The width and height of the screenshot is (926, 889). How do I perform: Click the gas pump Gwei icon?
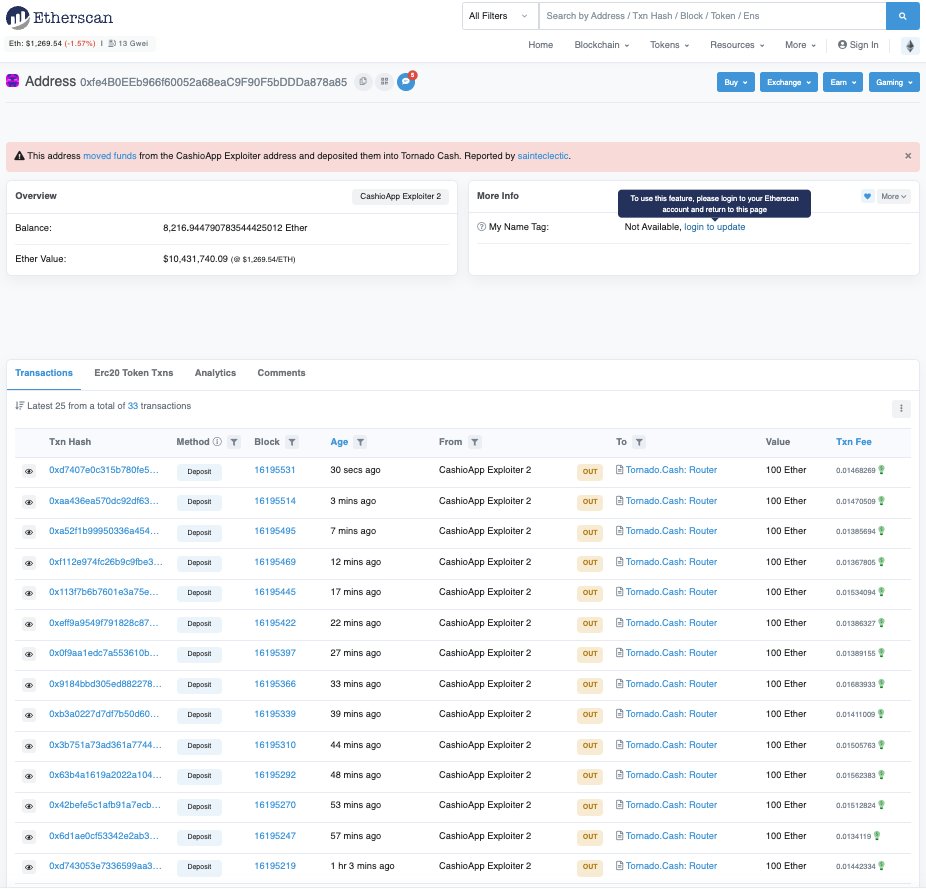point(112,43)
